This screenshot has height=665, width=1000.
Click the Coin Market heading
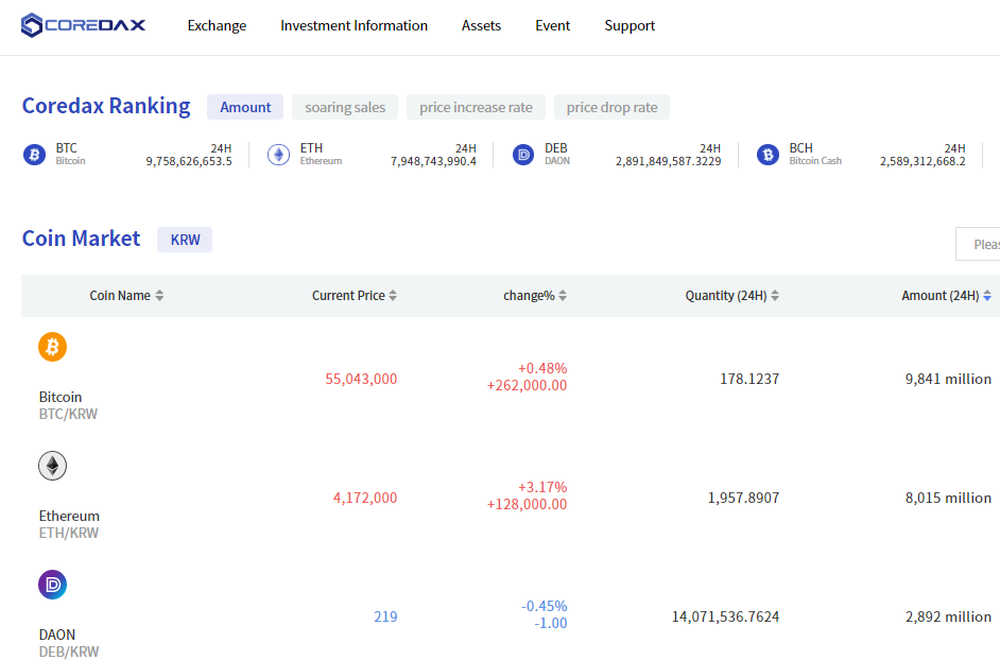(x=81, y=238)
